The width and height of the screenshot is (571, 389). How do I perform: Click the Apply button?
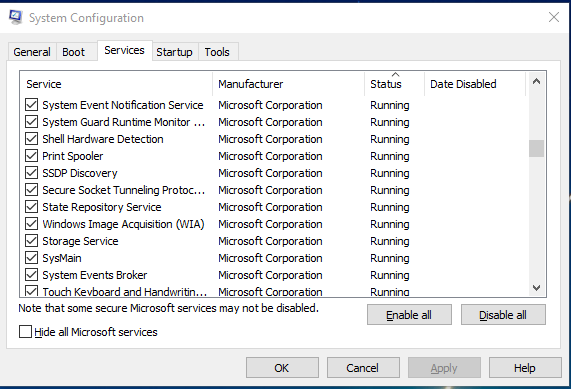coord(444,368)
